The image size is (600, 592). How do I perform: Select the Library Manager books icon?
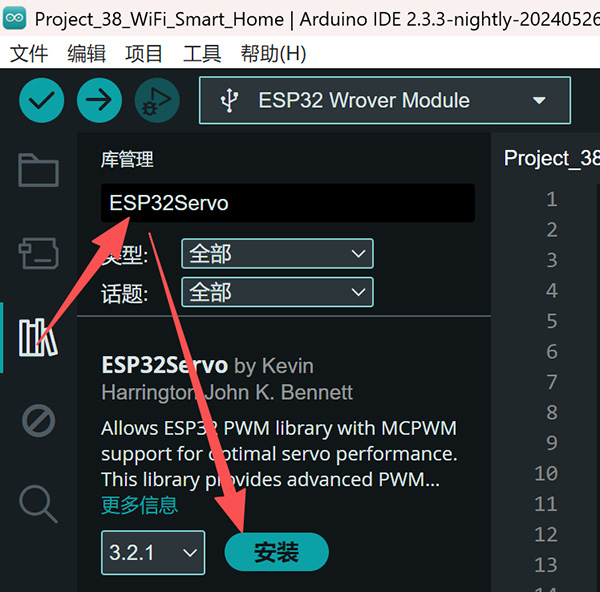(38, 338)
